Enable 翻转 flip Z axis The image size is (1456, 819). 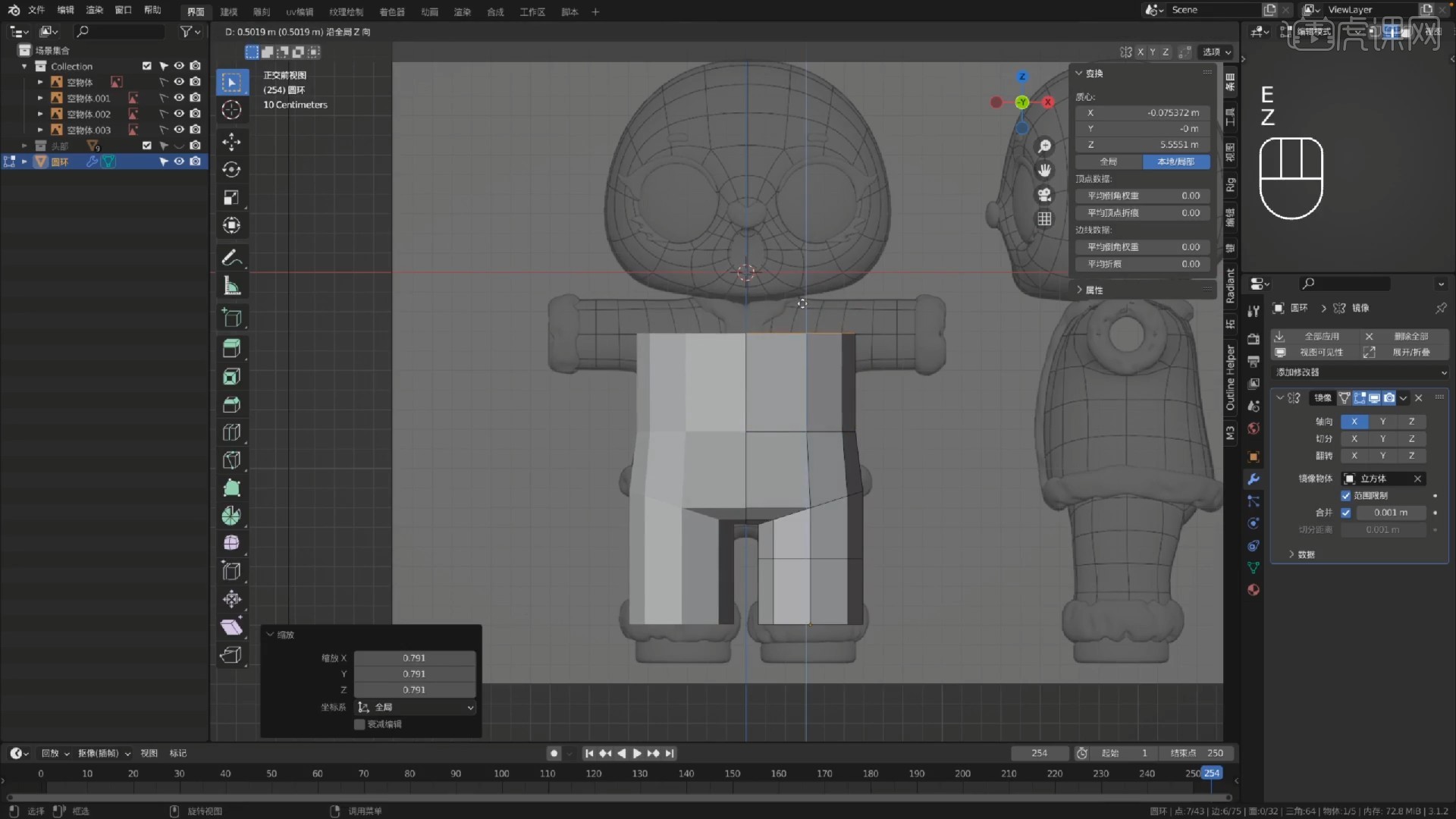(x=1411, y=456)
